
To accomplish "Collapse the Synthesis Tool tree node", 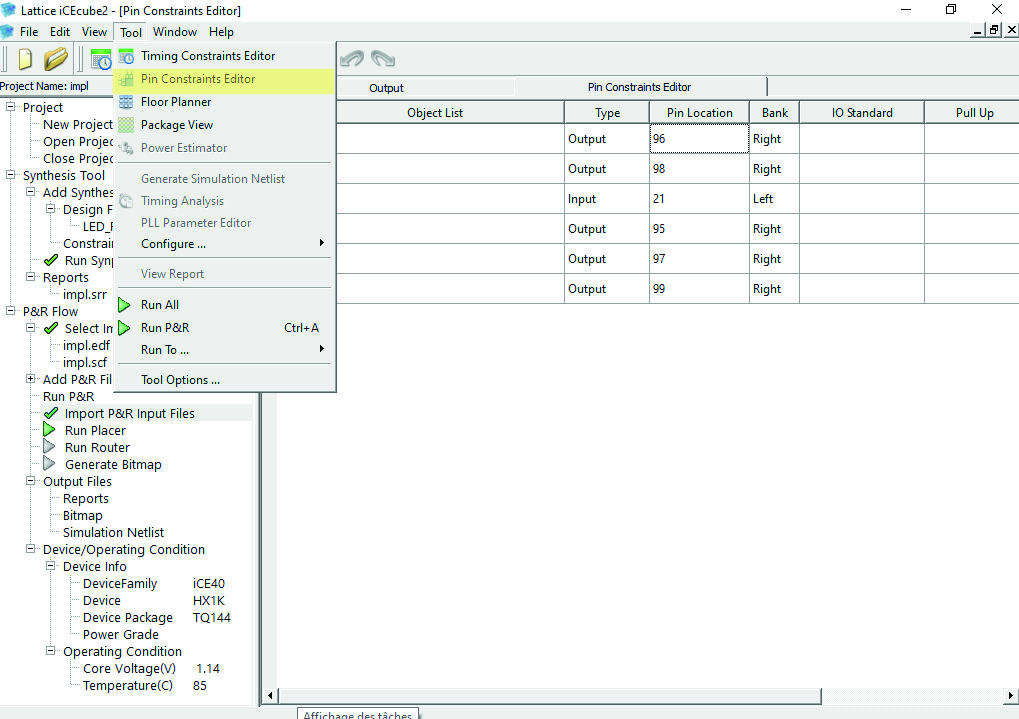I will pyautogui.click(x=10, y=175).
